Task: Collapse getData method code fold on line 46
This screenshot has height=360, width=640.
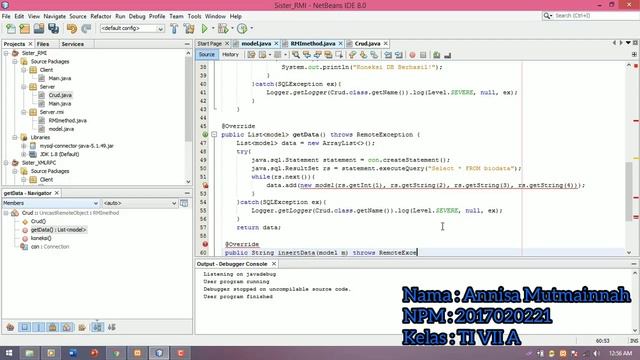Action: 214,134
